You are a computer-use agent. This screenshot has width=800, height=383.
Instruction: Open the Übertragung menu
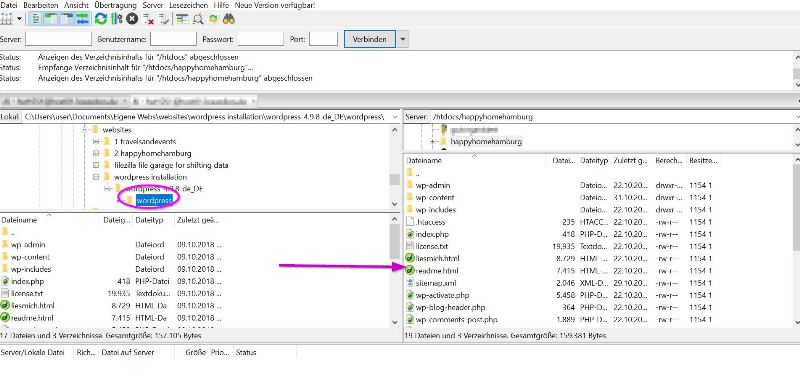pyautogui.click(x=115, y=5)
